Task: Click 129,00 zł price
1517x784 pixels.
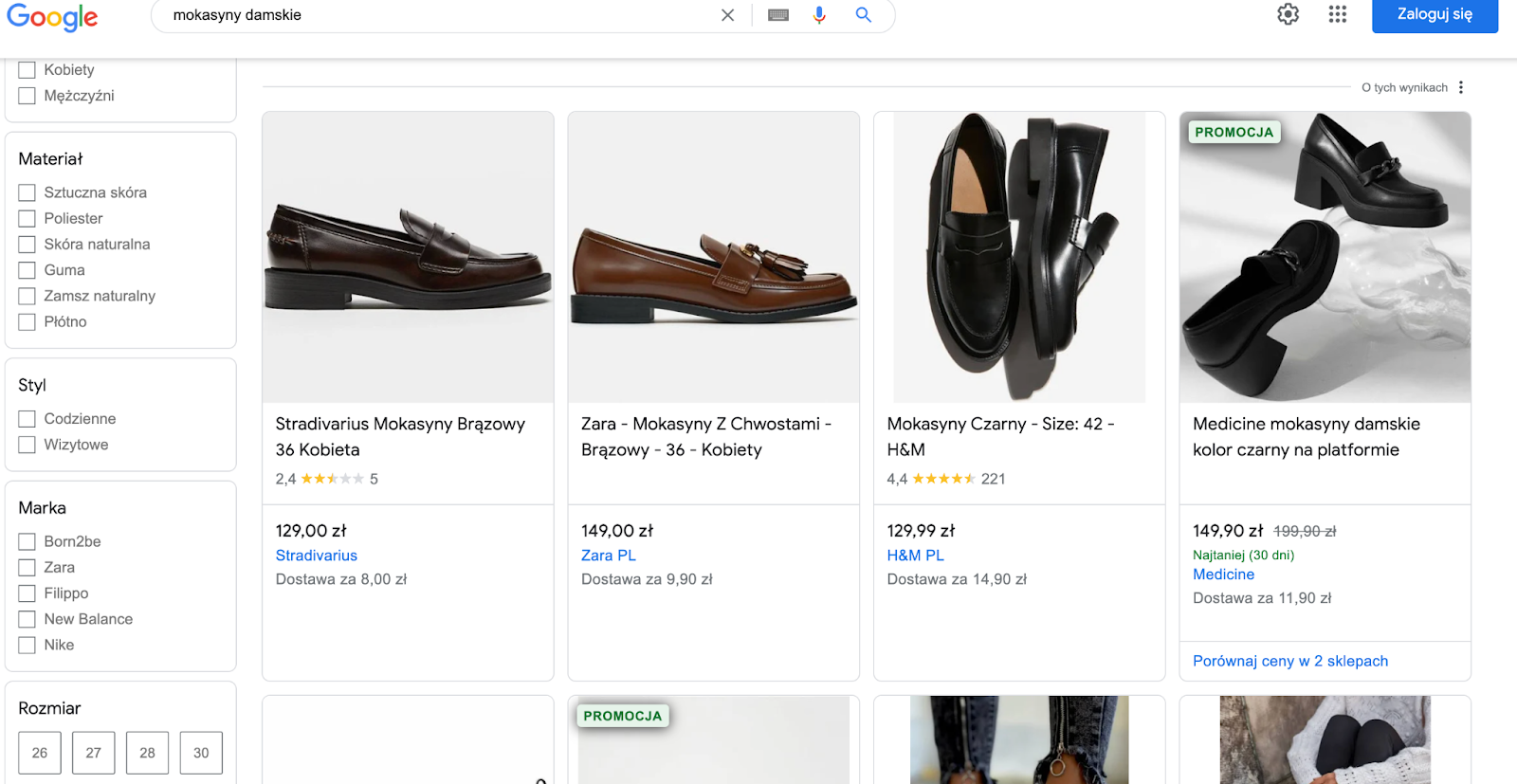Action: [x=311, y=531]
